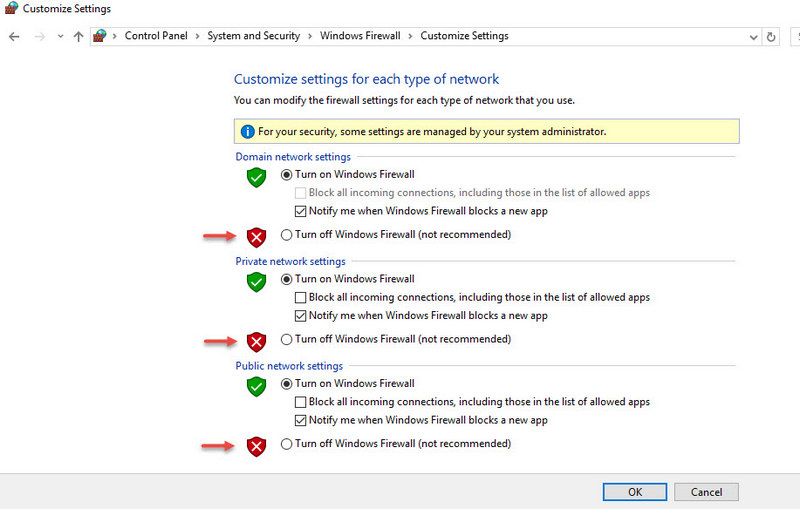Select Turn off Windows Firewall for Domain
800x509 pixels.
tap(287, 235)
